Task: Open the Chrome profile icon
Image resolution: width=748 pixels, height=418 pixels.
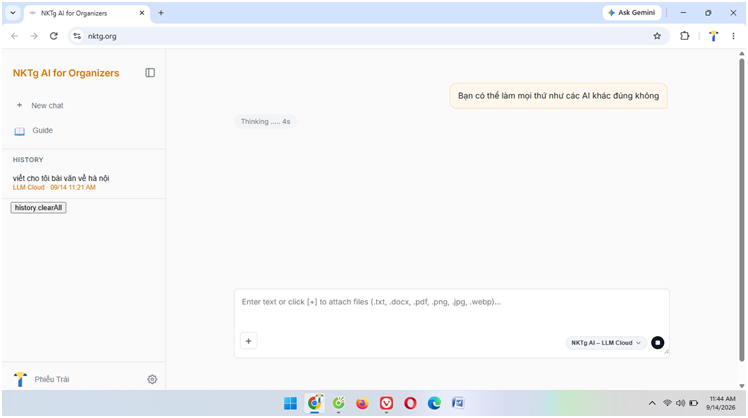Action: click(713, 36)
